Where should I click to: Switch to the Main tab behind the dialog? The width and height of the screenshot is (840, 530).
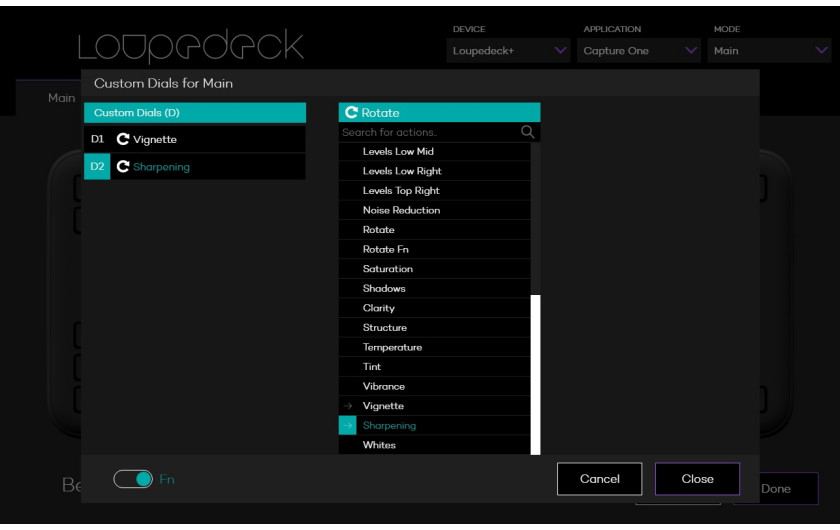62,98
